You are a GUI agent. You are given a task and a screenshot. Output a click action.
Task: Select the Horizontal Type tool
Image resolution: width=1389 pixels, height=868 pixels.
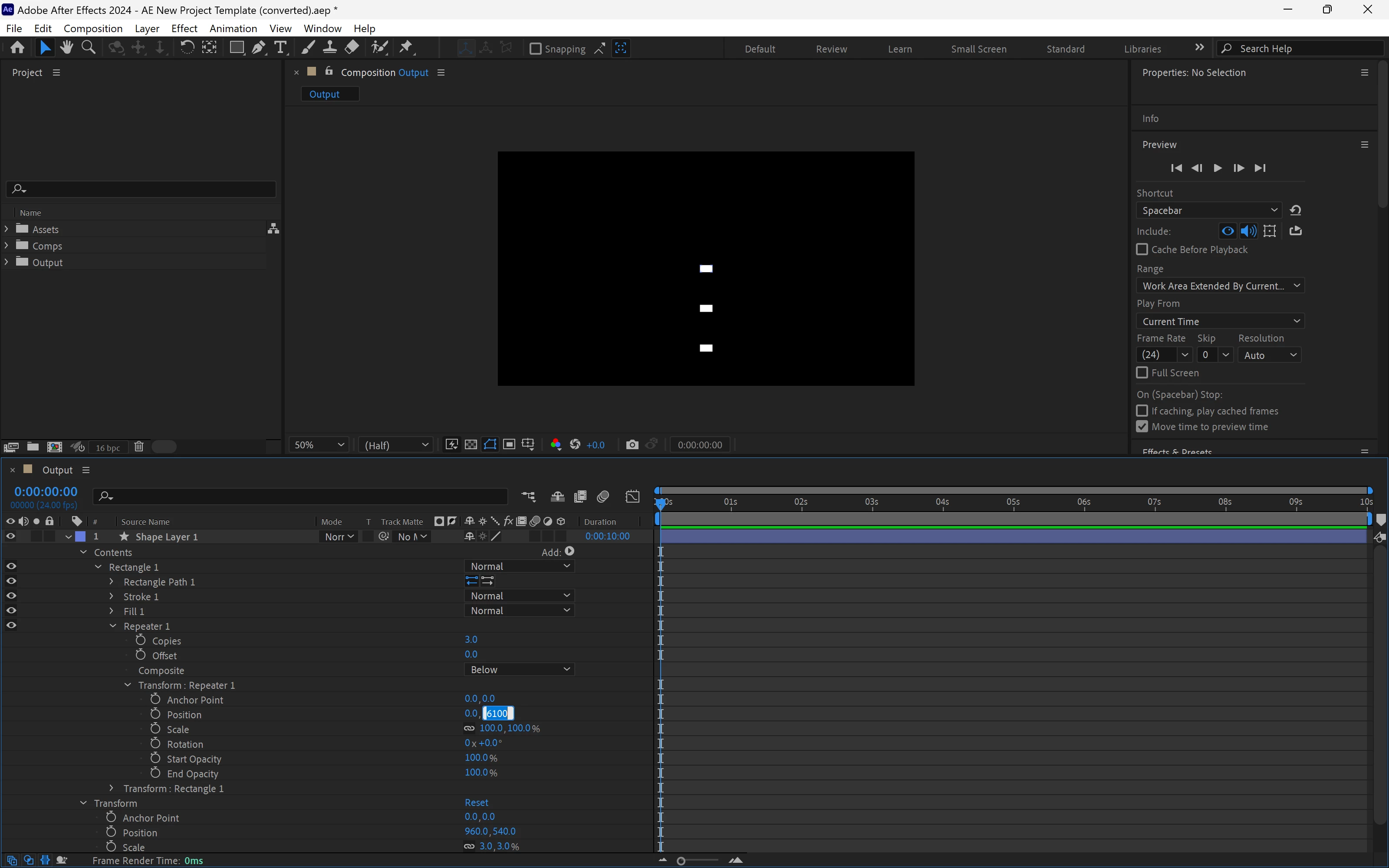coord(280,48)
